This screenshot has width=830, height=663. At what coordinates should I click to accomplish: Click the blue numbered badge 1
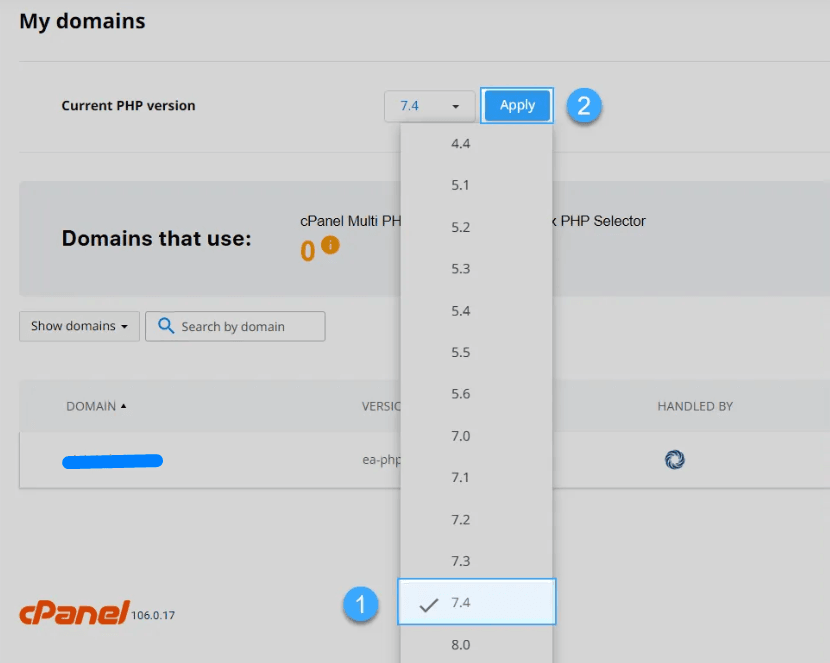pyautogui.click(x=361, y=604)
